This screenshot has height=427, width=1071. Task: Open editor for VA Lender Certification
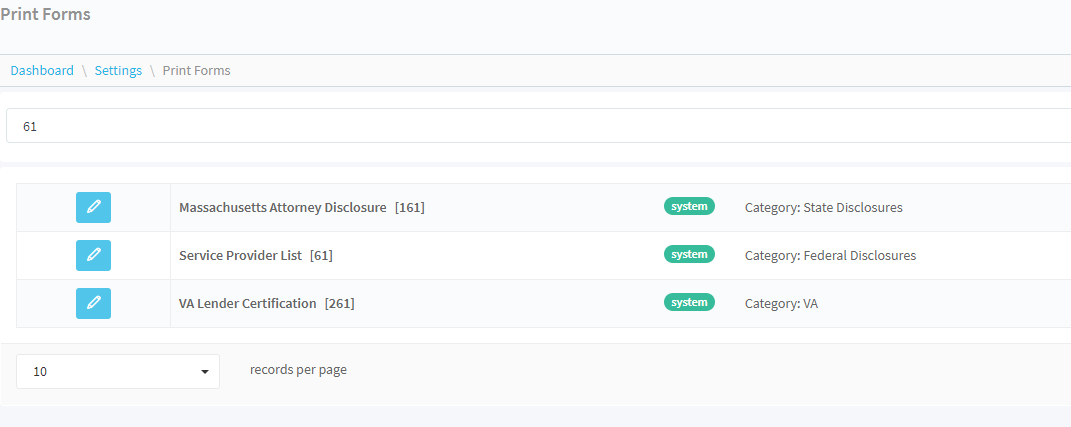click(x=93, y=303)
